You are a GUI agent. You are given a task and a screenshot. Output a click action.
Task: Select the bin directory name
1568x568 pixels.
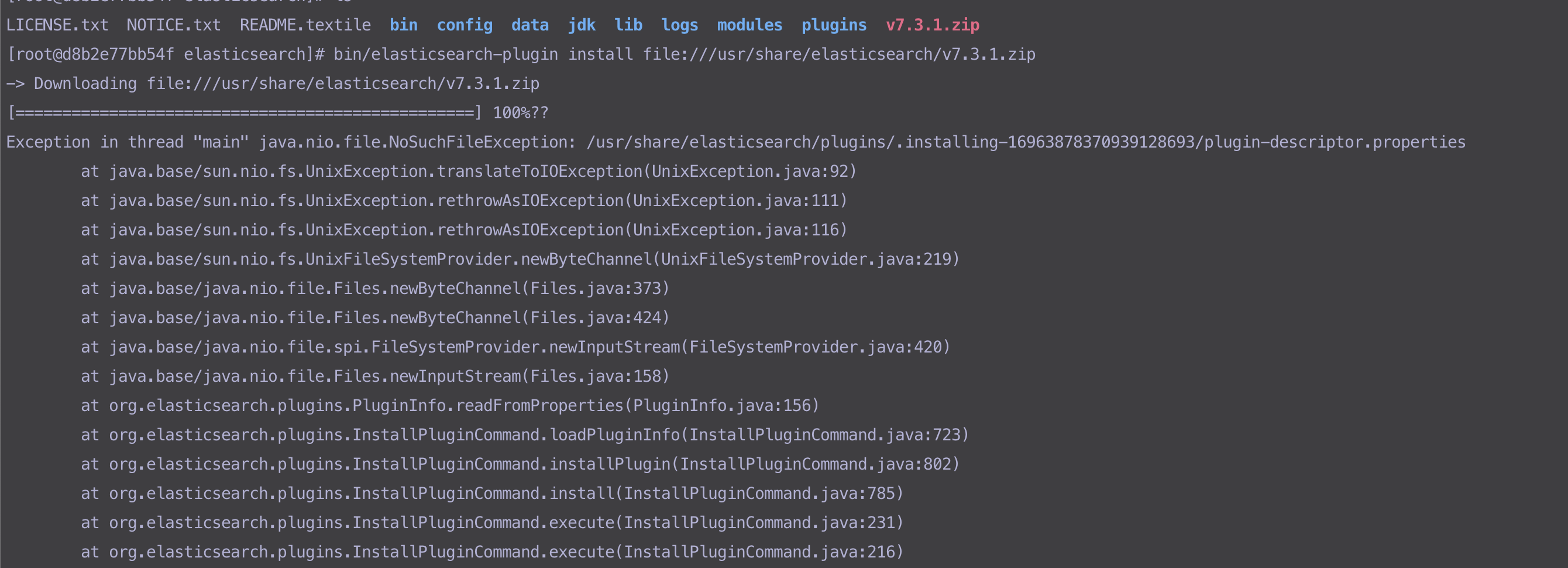[x=404, y=25]
